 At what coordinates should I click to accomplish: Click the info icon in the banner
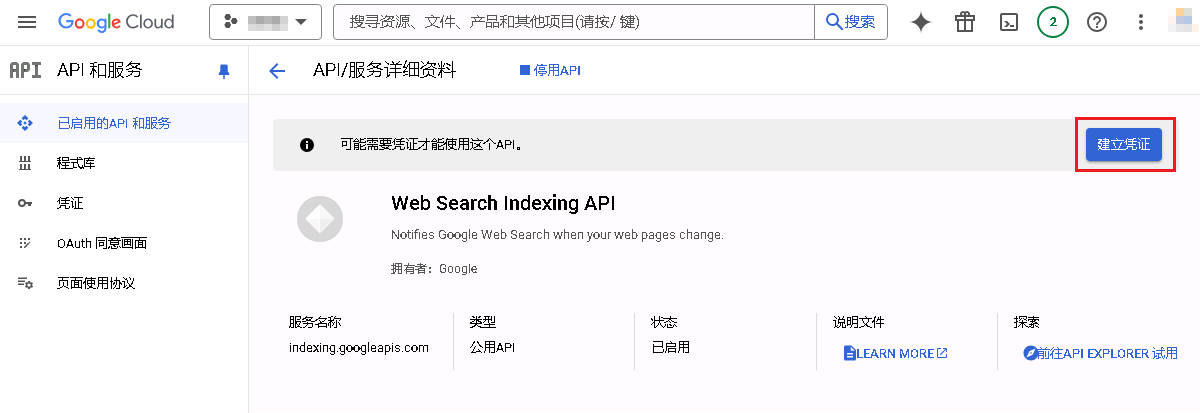point(307,145)
